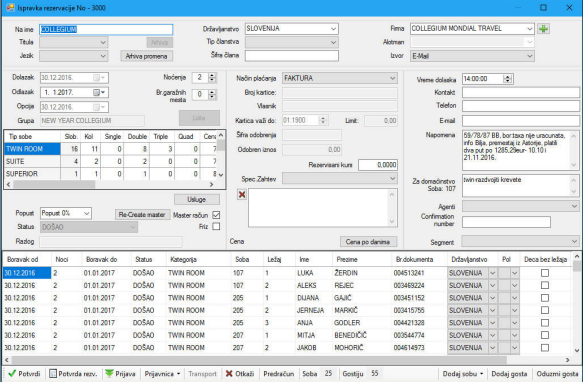The height and width of the screenshot is (382, 583).
Task: Click the Cena po danima button
Action: 368,242
